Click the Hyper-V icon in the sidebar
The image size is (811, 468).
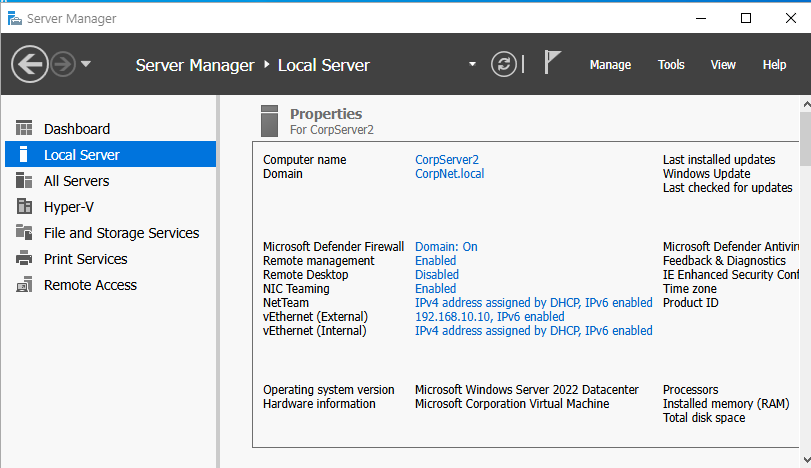click(x=25, y=207)
